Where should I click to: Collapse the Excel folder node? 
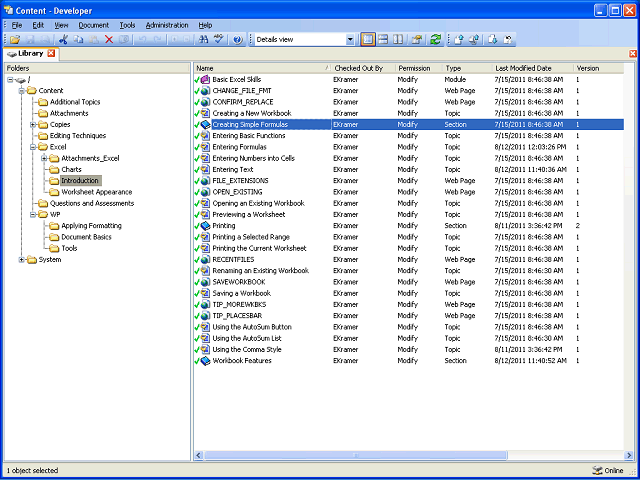click(x=33, y=147)
